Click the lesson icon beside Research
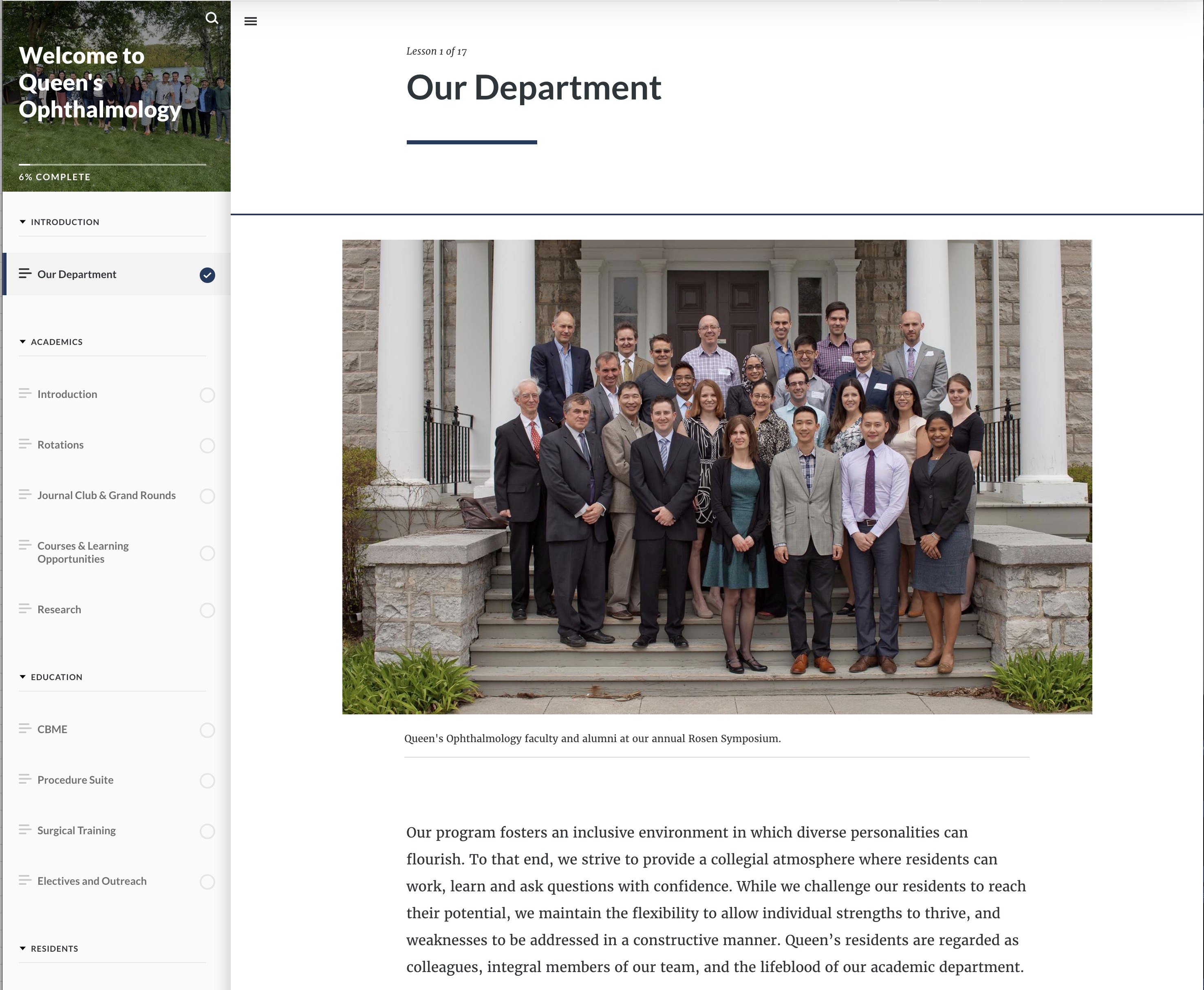 point(24,609)
